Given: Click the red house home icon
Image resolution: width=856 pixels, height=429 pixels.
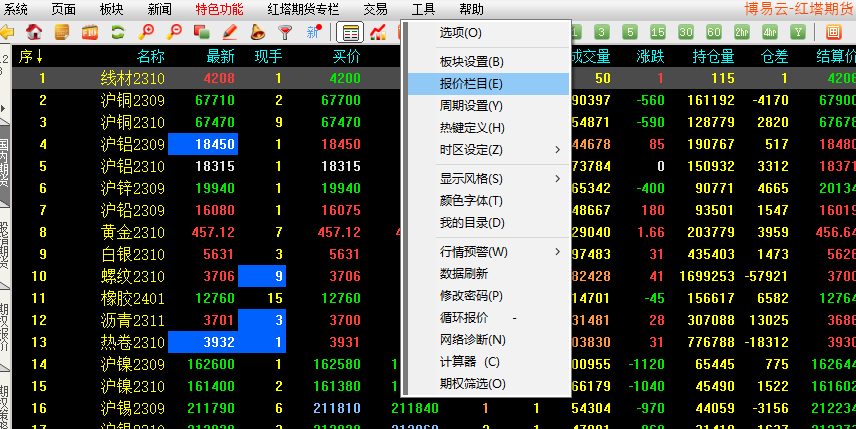Looking at the screenshot, I should tap(35, 32).
